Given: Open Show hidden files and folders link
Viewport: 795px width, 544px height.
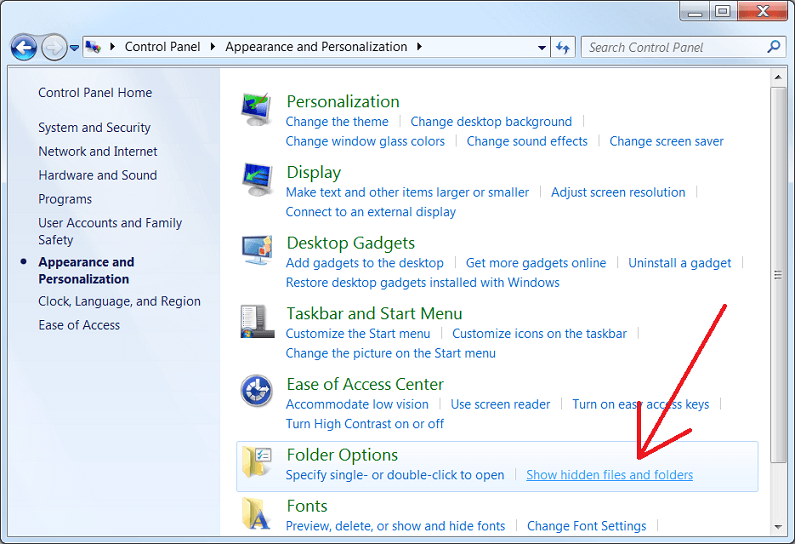Looking at the screenshot, I should pos(609,475).
